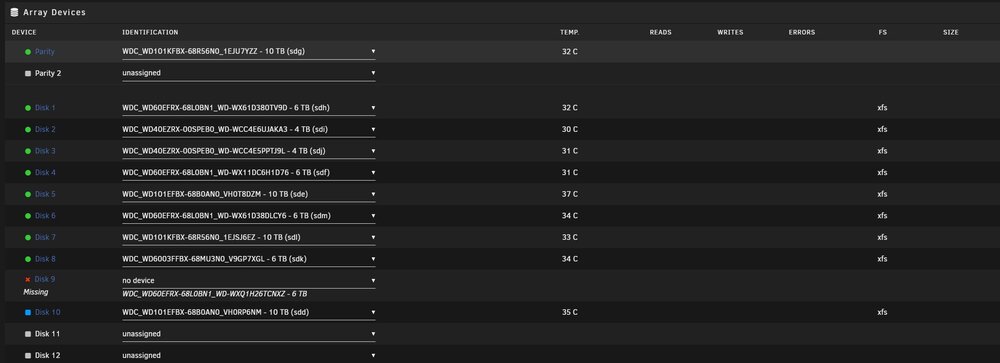
Task: Open the Parity device identification dropdown
Action: point(249,52)
